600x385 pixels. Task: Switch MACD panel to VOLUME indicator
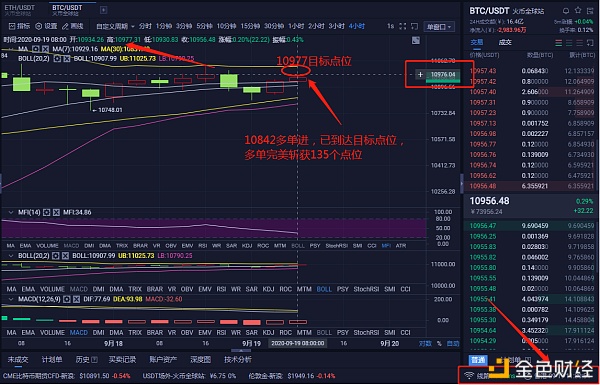click(x=52, y=333)
